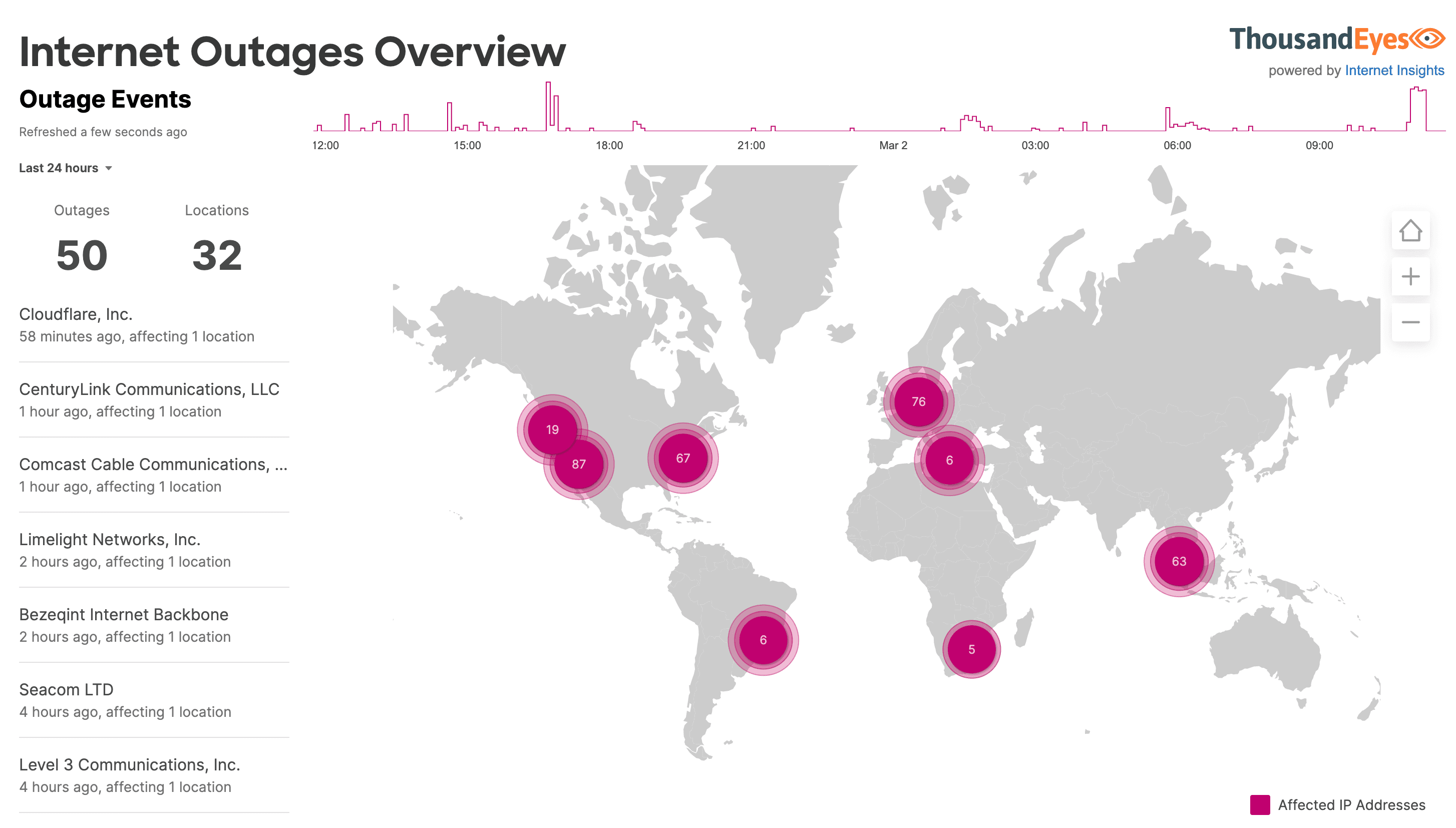Click the South America cluster labeled 6
The height and width of the screenshot is (828, 1456).
point(763,640)
